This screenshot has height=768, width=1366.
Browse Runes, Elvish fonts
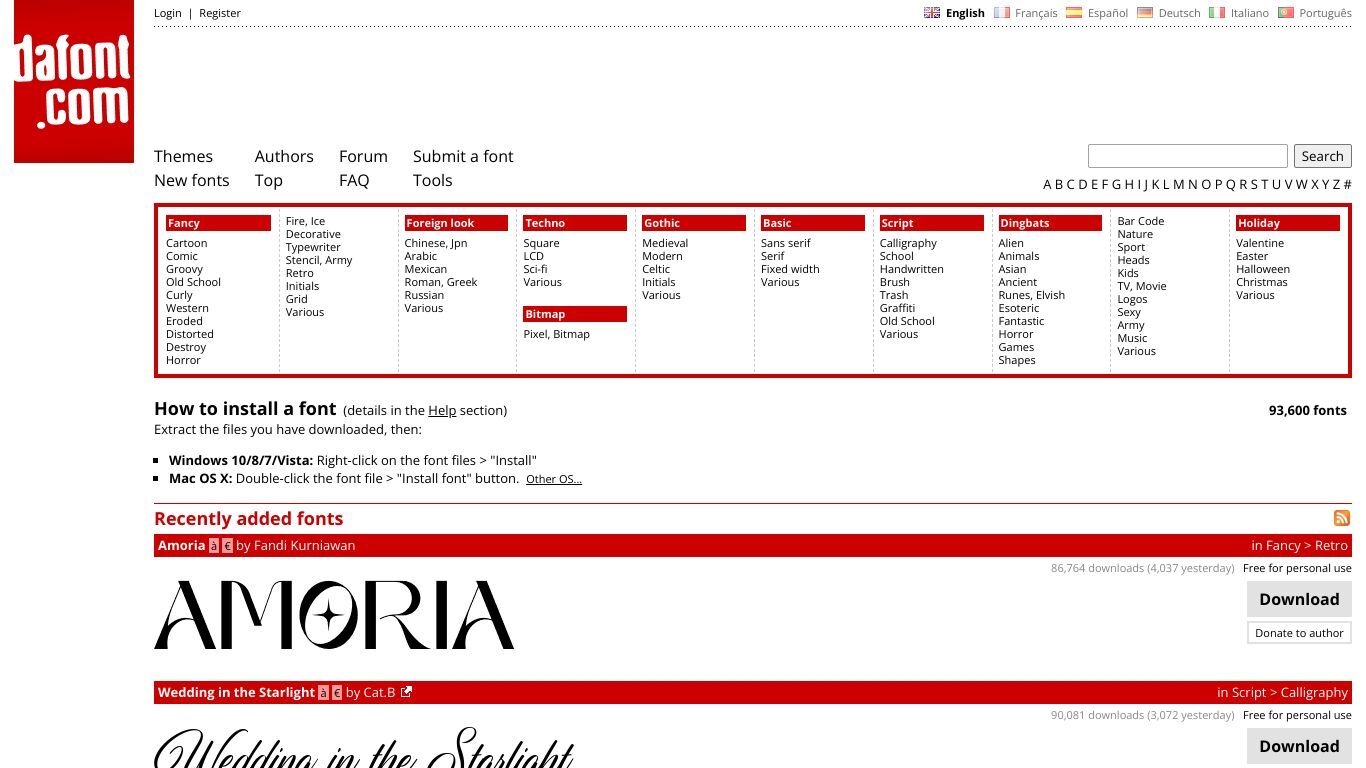coord(1032,295)
